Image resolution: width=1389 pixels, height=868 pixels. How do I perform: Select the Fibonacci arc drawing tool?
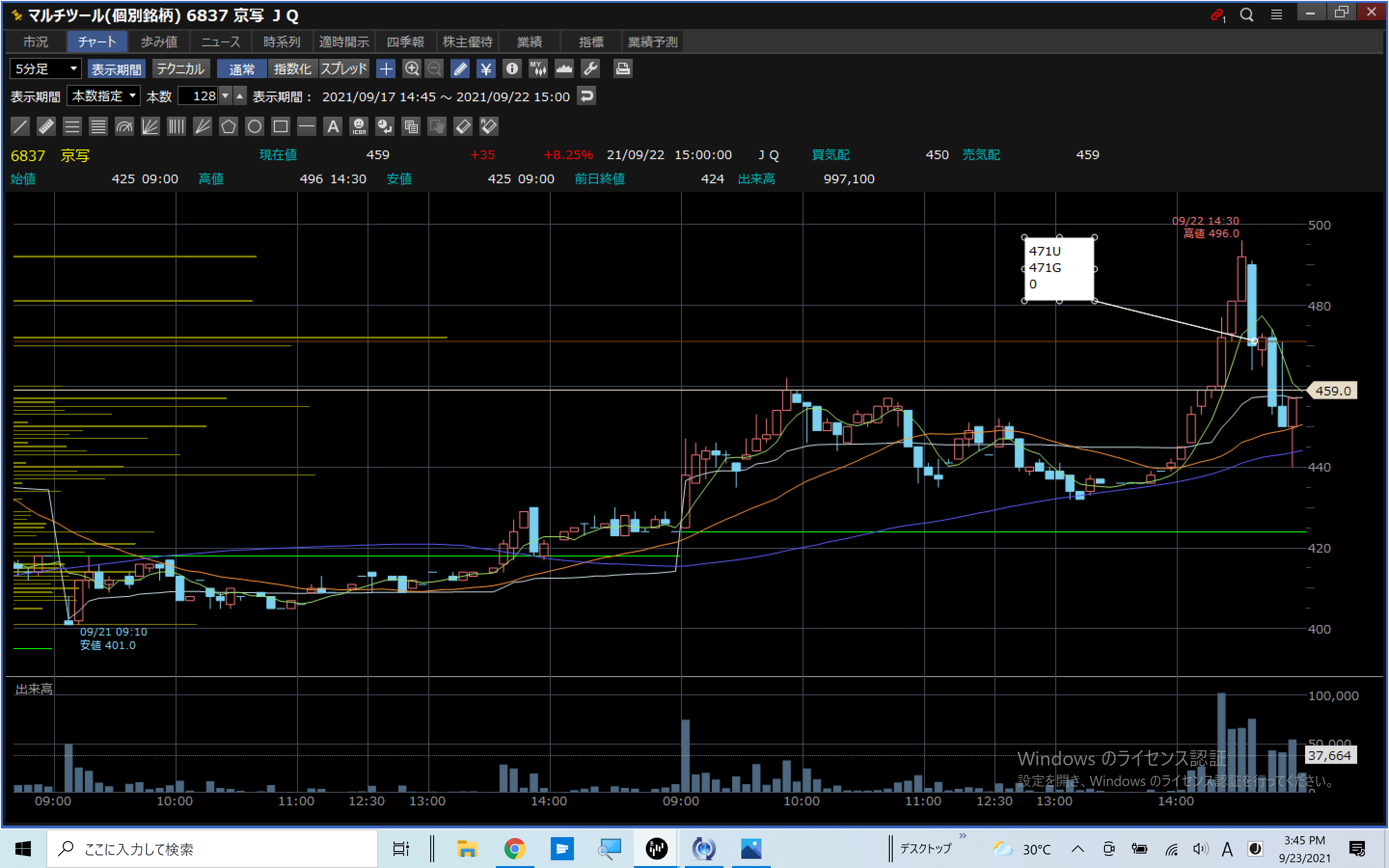tap(124, 126)
